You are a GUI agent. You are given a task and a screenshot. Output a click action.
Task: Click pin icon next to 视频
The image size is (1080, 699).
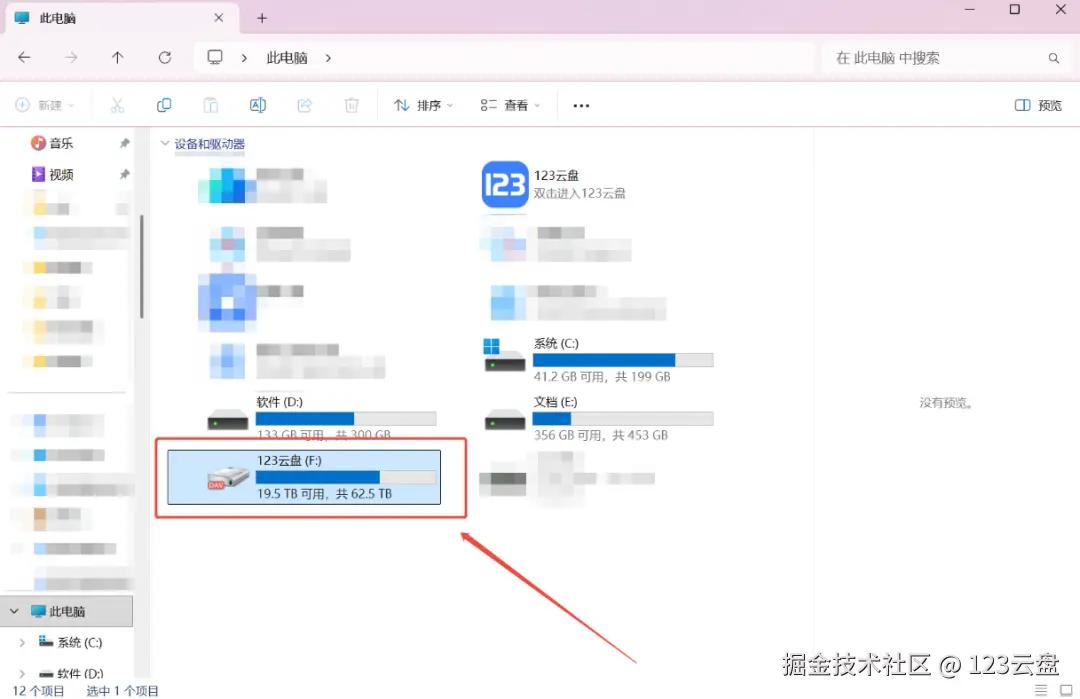click(x=124, y=174)
